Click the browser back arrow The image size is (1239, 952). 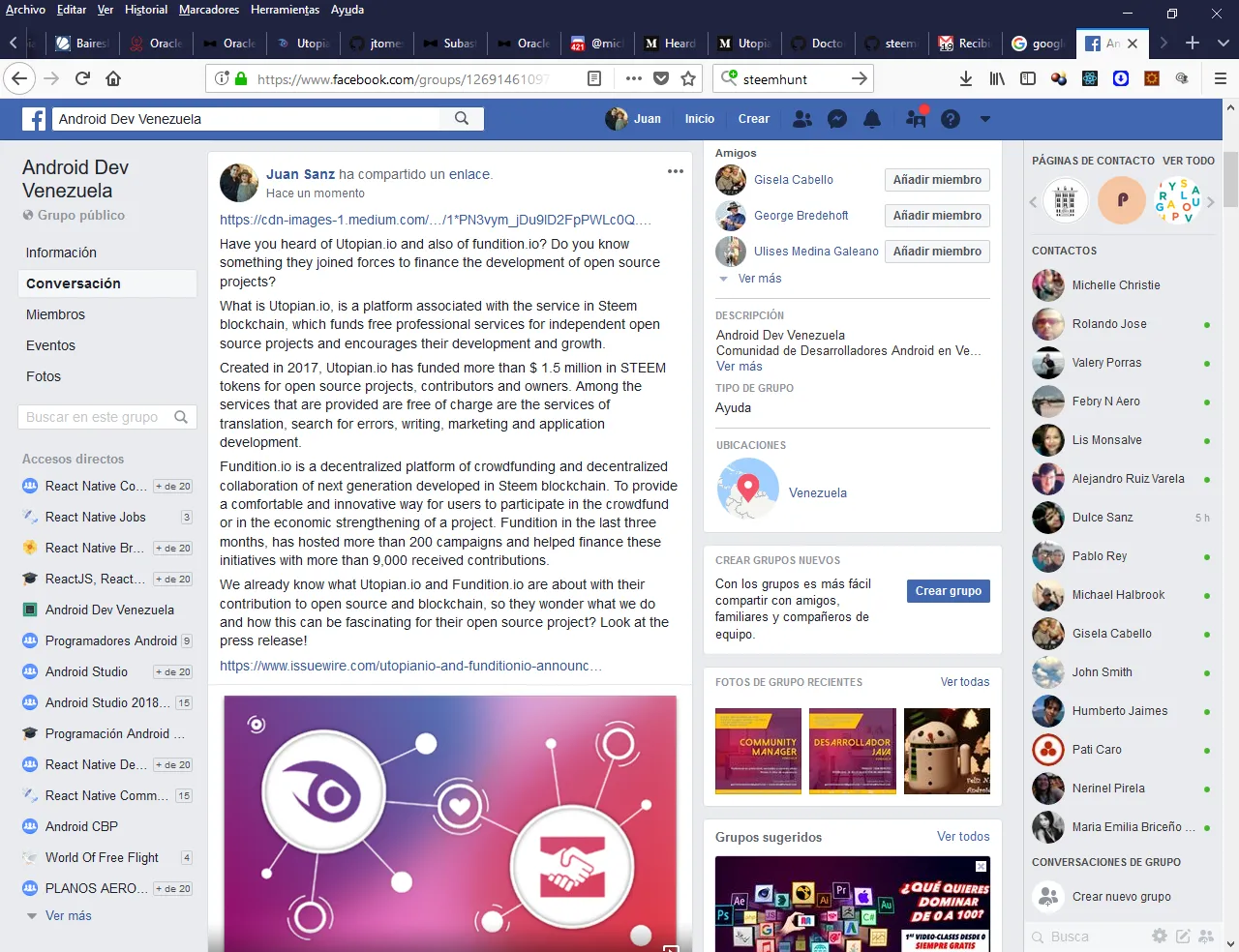point(19,78)
